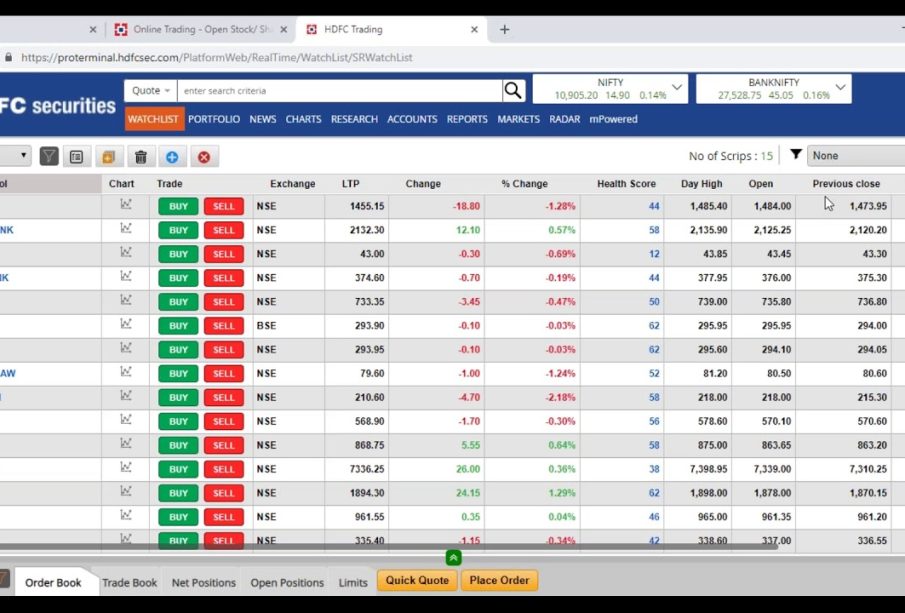Click the horizontal scrollbar under the table

click(388, 546)
